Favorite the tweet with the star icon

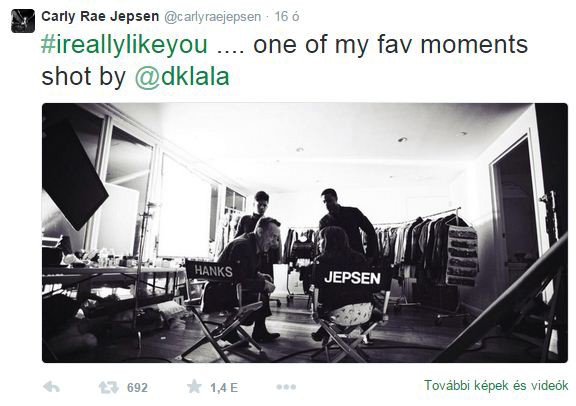(194, 387)
